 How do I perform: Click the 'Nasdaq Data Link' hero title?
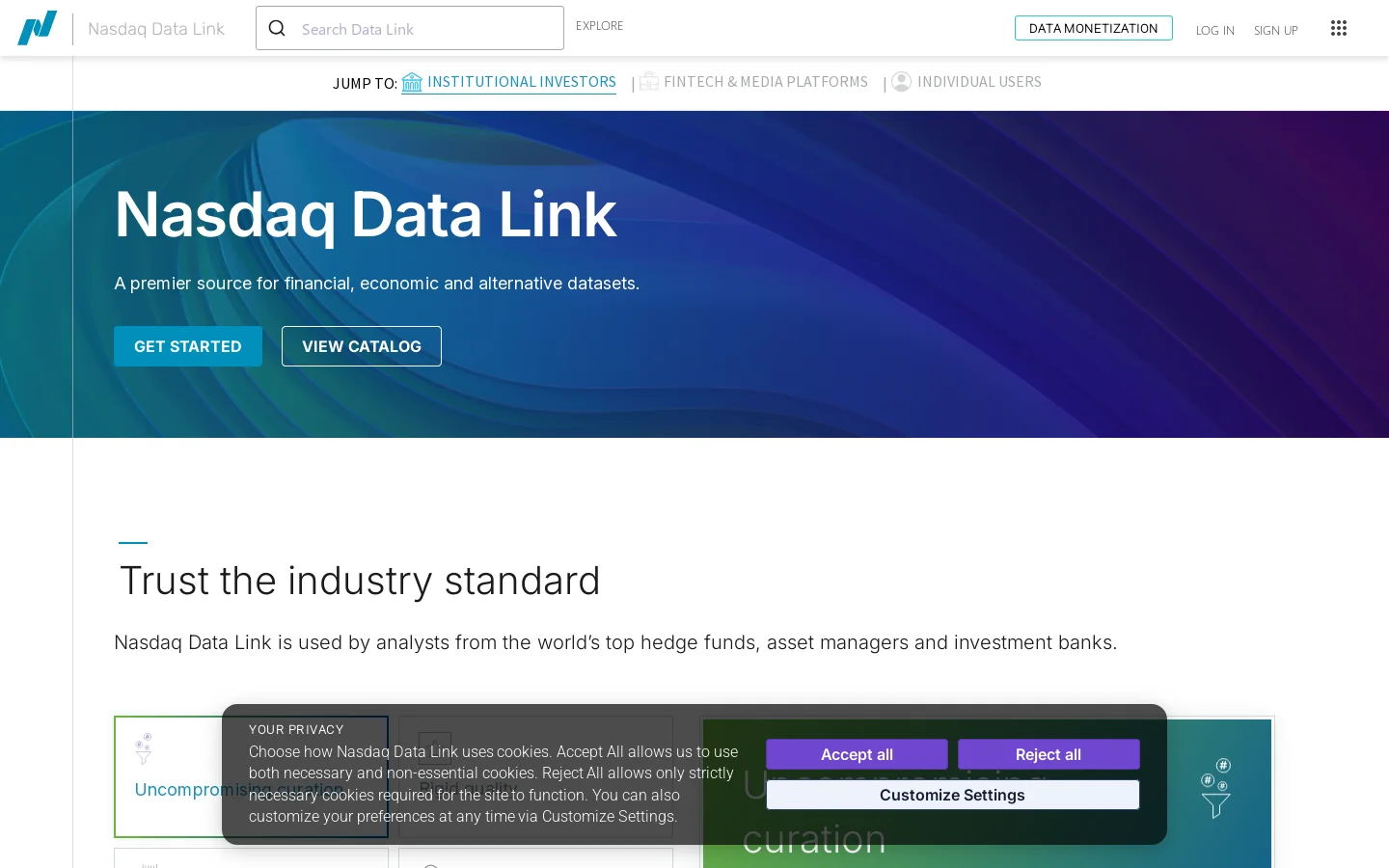click(365, 214)
